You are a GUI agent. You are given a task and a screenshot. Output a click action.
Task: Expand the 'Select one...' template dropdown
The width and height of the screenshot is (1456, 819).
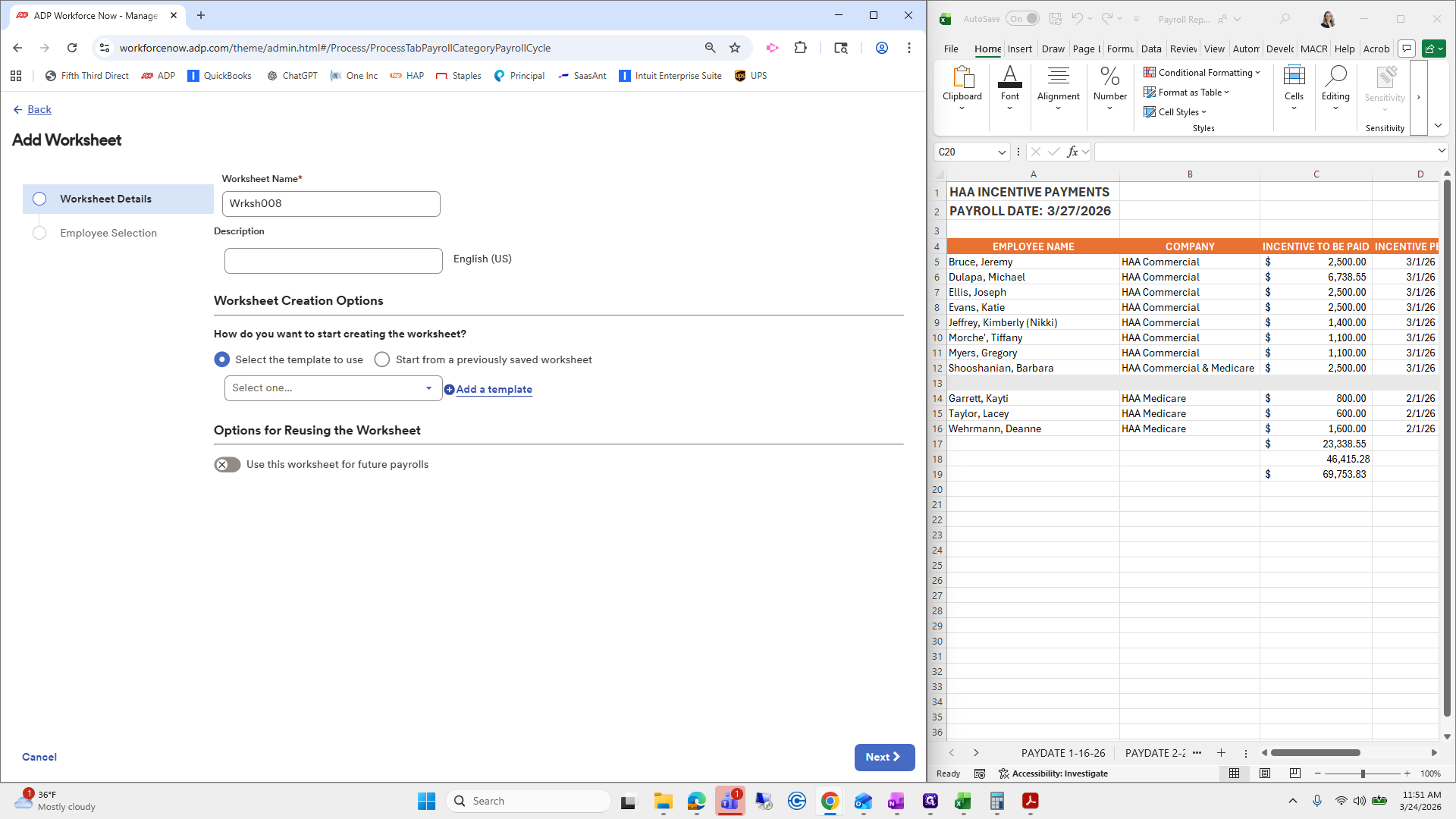pos(333,388)
